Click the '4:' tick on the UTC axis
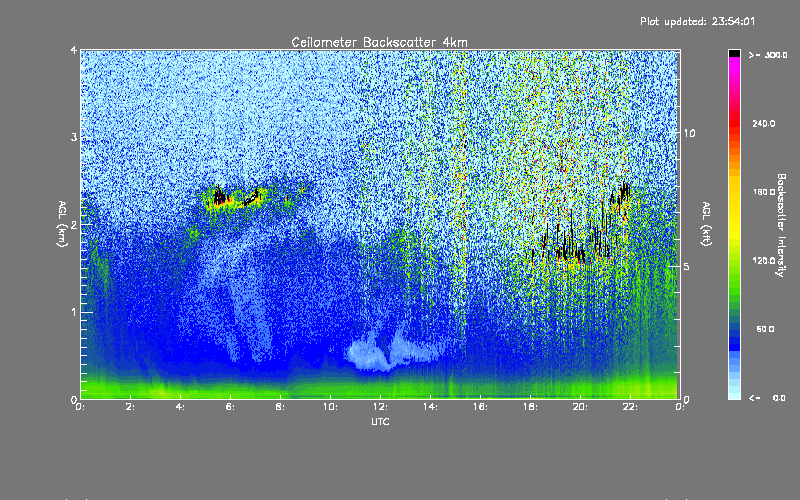800x500 pixels. pyautogui.click(x=180, y=407)
